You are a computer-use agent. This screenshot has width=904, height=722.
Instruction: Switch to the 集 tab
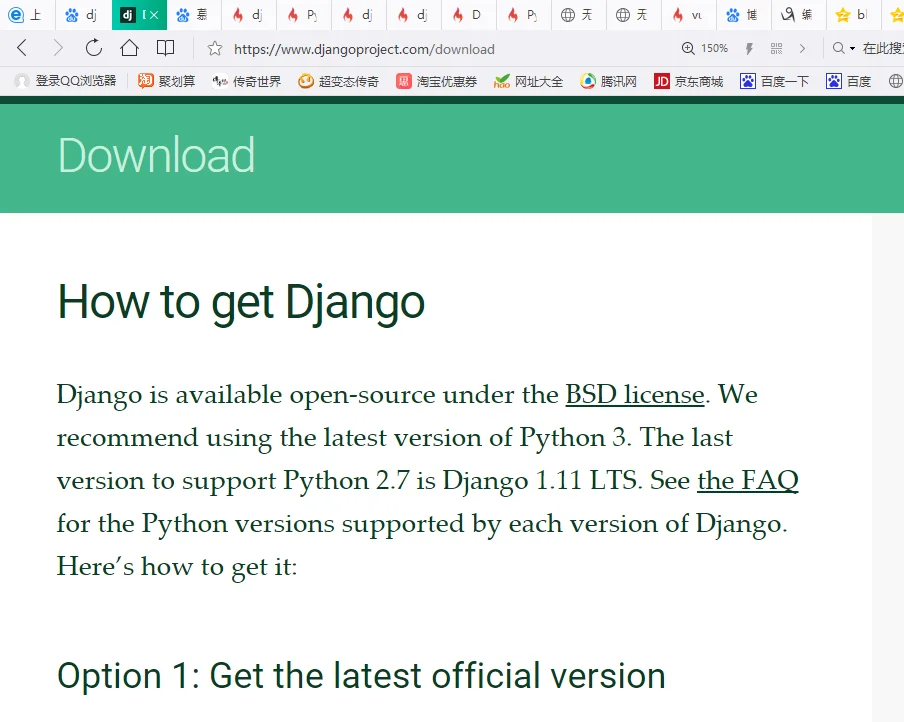[x=799, y=15]
